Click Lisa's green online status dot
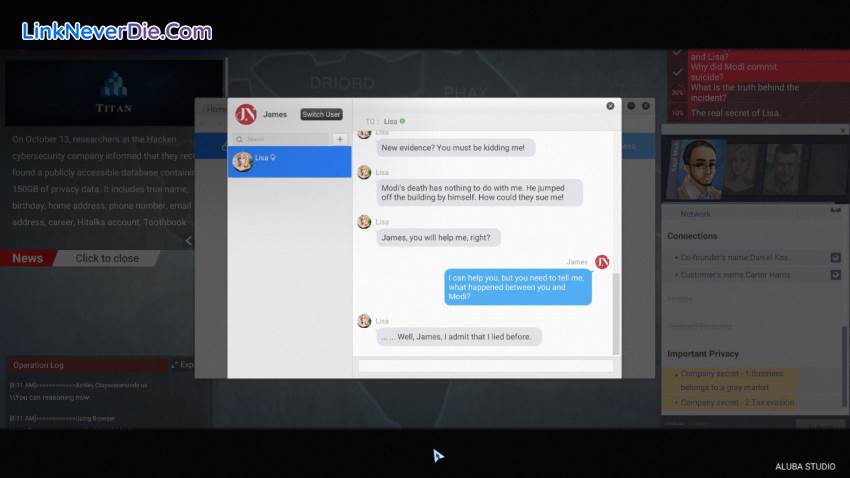 pos(402,121)
